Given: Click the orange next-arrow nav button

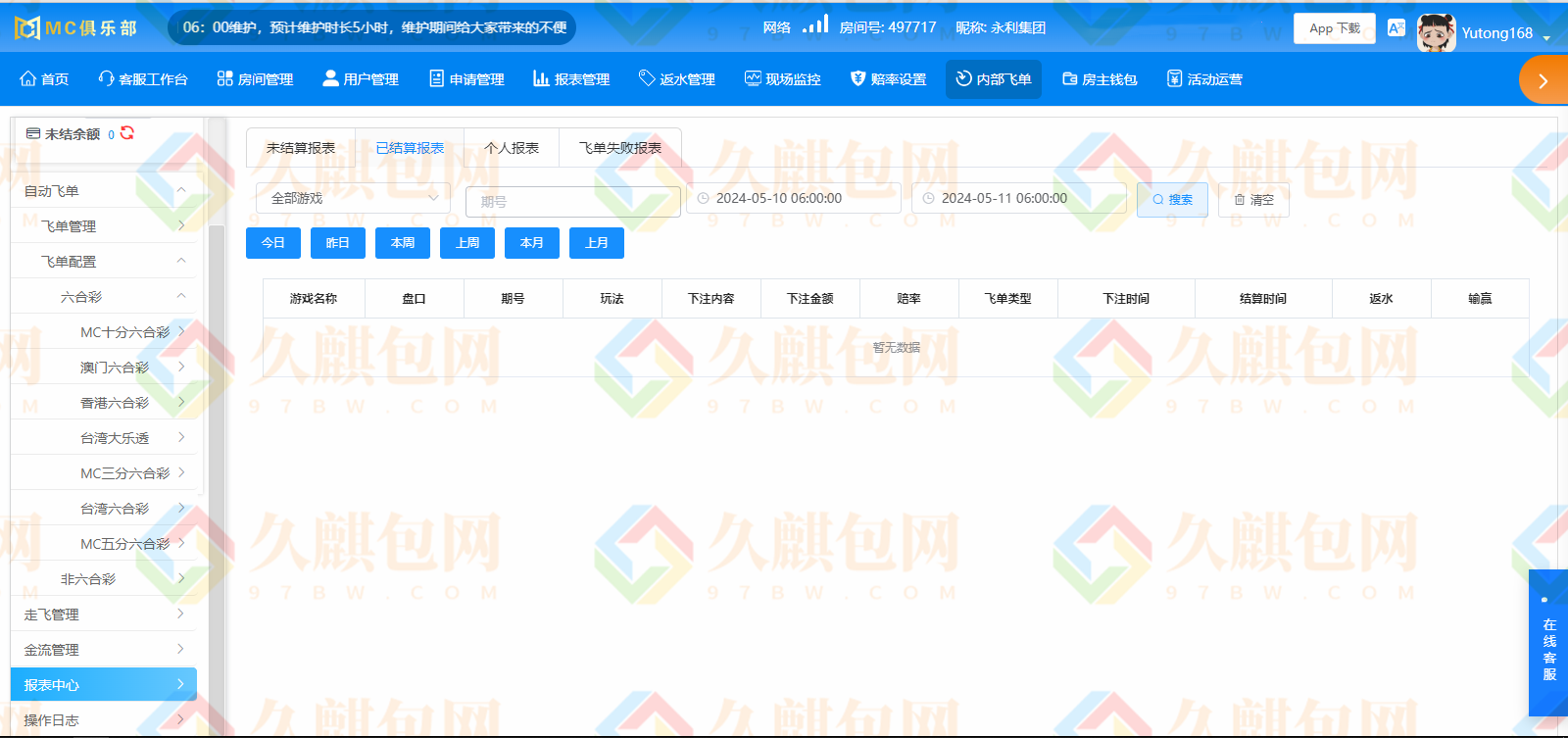Looking at the screenshot, I should click(1543, 80).
